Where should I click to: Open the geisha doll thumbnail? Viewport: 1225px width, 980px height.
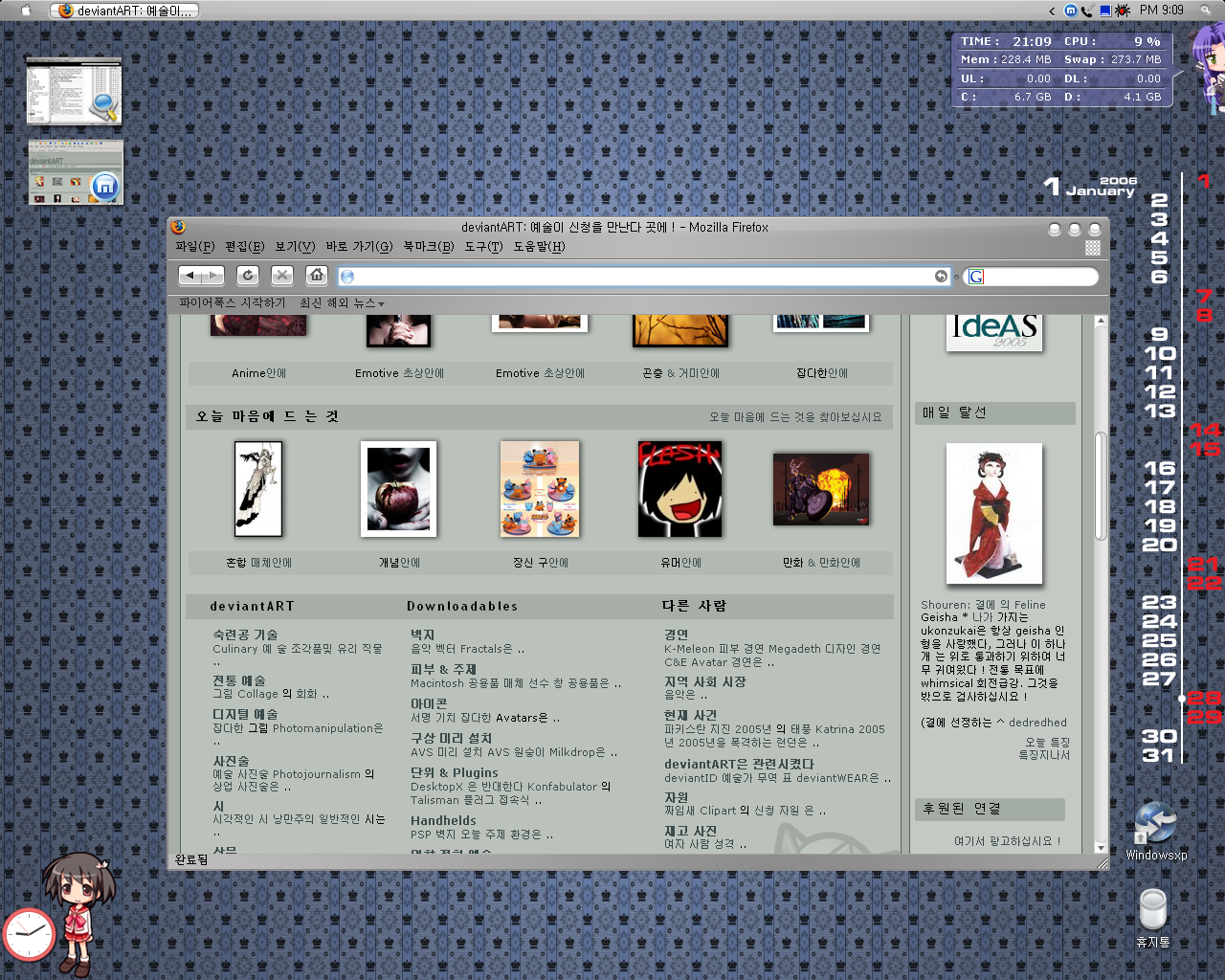[994, 514]
